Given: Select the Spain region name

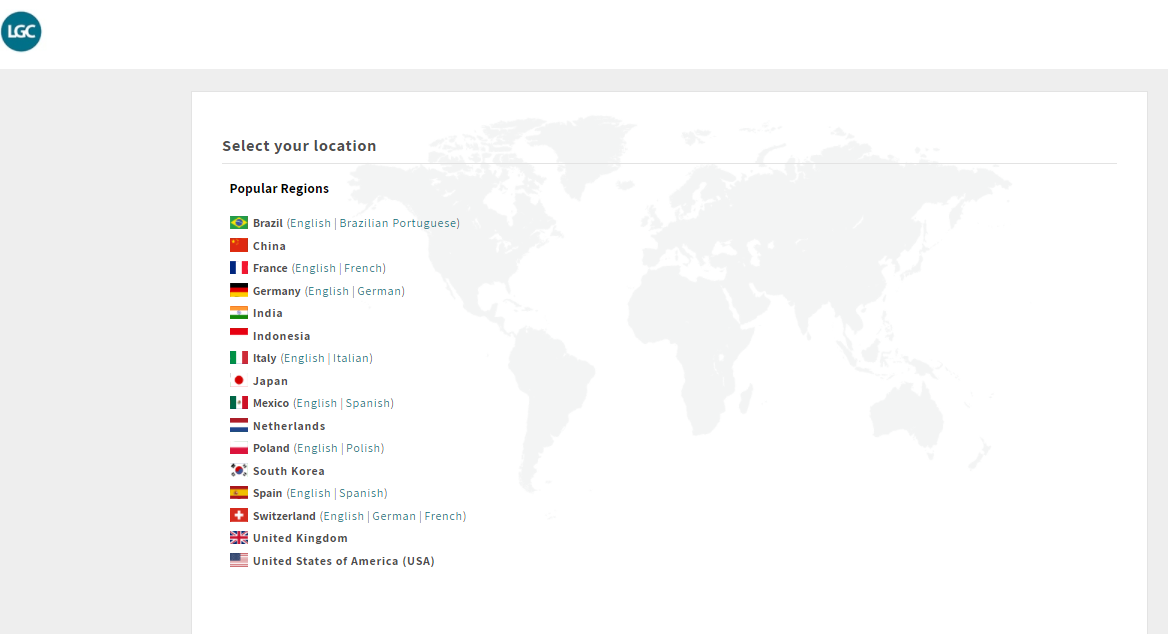Looking at the screenshot, I should [x=267, y=493].
